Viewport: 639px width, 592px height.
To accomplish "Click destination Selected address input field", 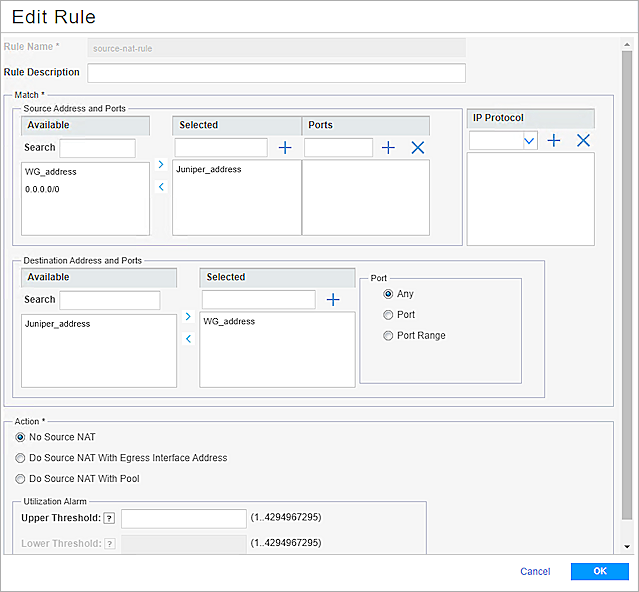I will [x=258, y=299].
